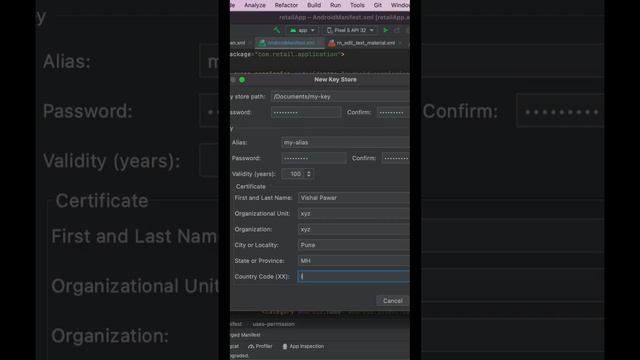Click the City or Locality field

point(353,245)
